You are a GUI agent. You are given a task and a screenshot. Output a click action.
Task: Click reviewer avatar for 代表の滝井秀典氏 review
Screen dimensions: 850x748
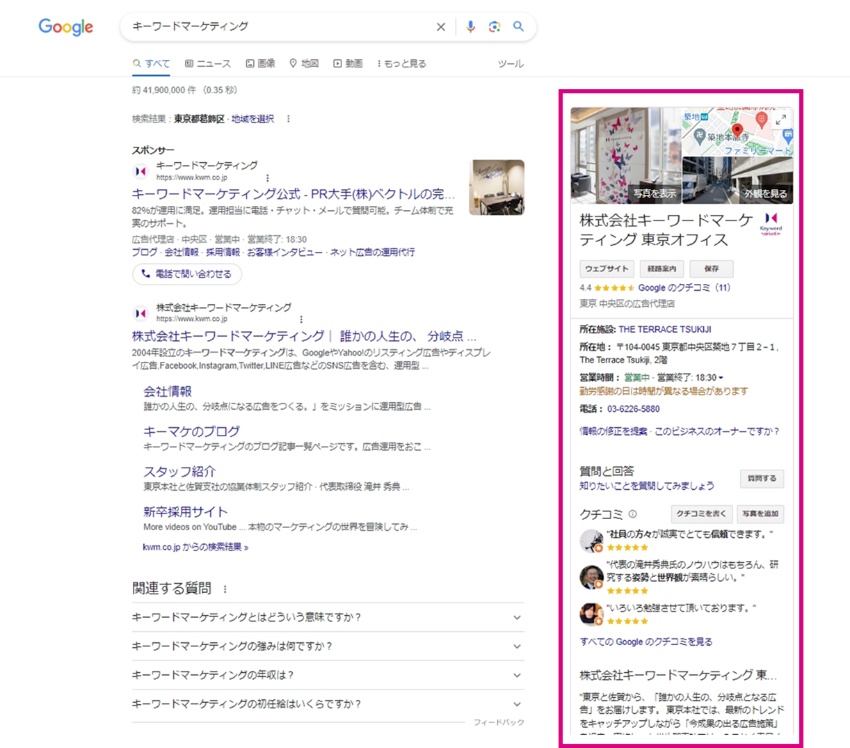[x=591, y=577]
